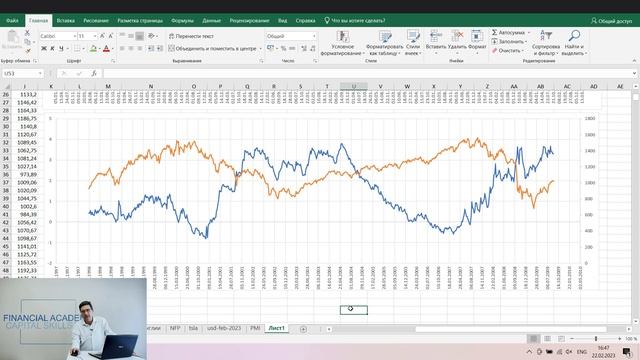Open the font size 11 dropdown
640x360 pixels.
pos(95,36)
